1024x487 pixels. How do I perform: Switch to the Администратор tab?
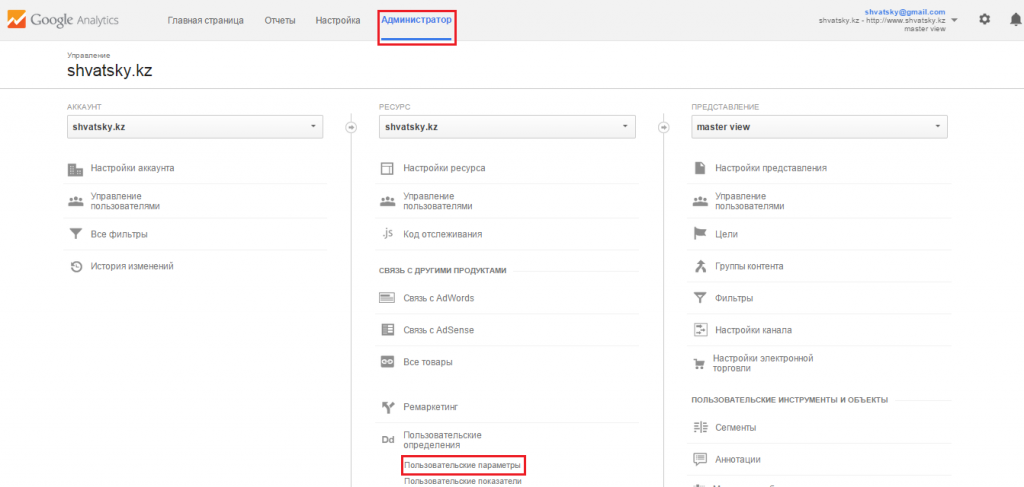(416, 20)
